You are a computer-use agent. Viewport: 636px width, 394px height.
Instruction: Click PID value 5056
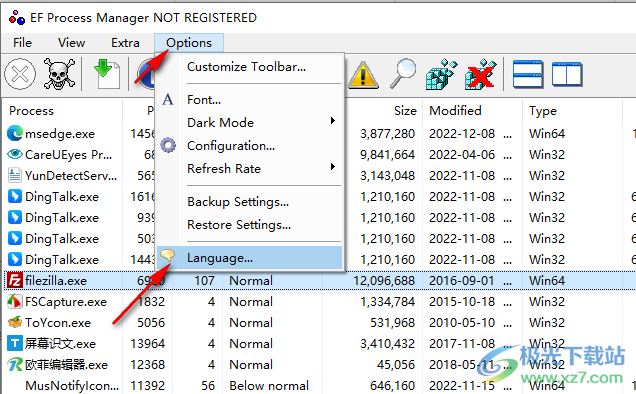(151, 323)
